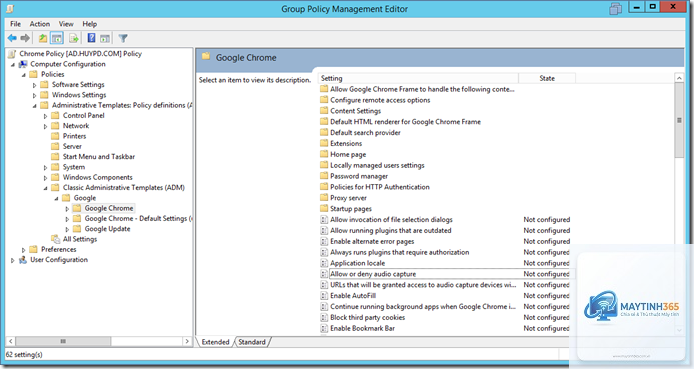Image resolution: width=694 pixels, height=369 pixels.
Task: Click the Enable Bookmark Bar setting icon
Action: click(x=324, y=328)
